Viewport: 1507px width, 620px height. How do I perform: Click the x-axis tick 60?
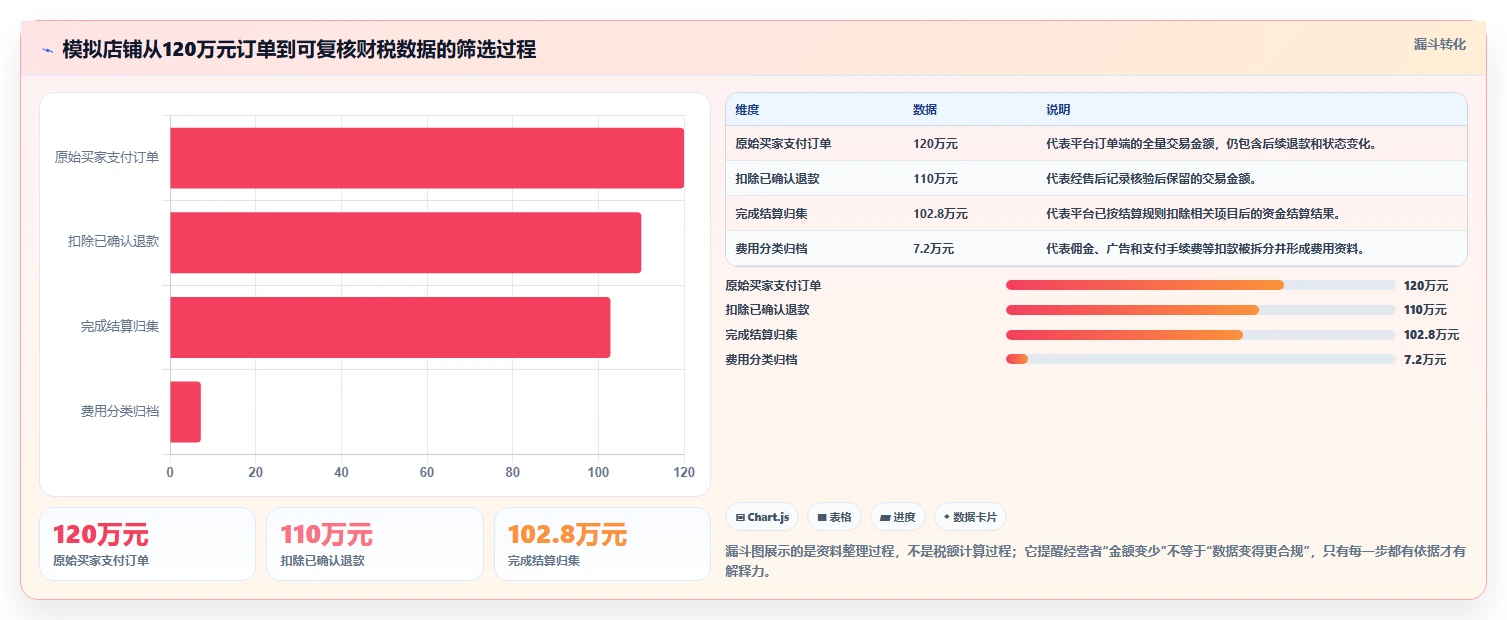point(427,472)
